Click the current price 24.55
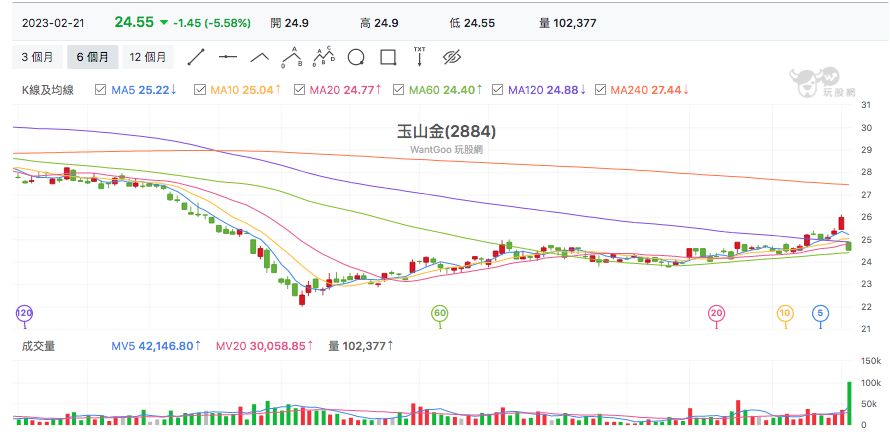This screenshot has height=434, width=890. pyautogui.click(x=134, y=22)
